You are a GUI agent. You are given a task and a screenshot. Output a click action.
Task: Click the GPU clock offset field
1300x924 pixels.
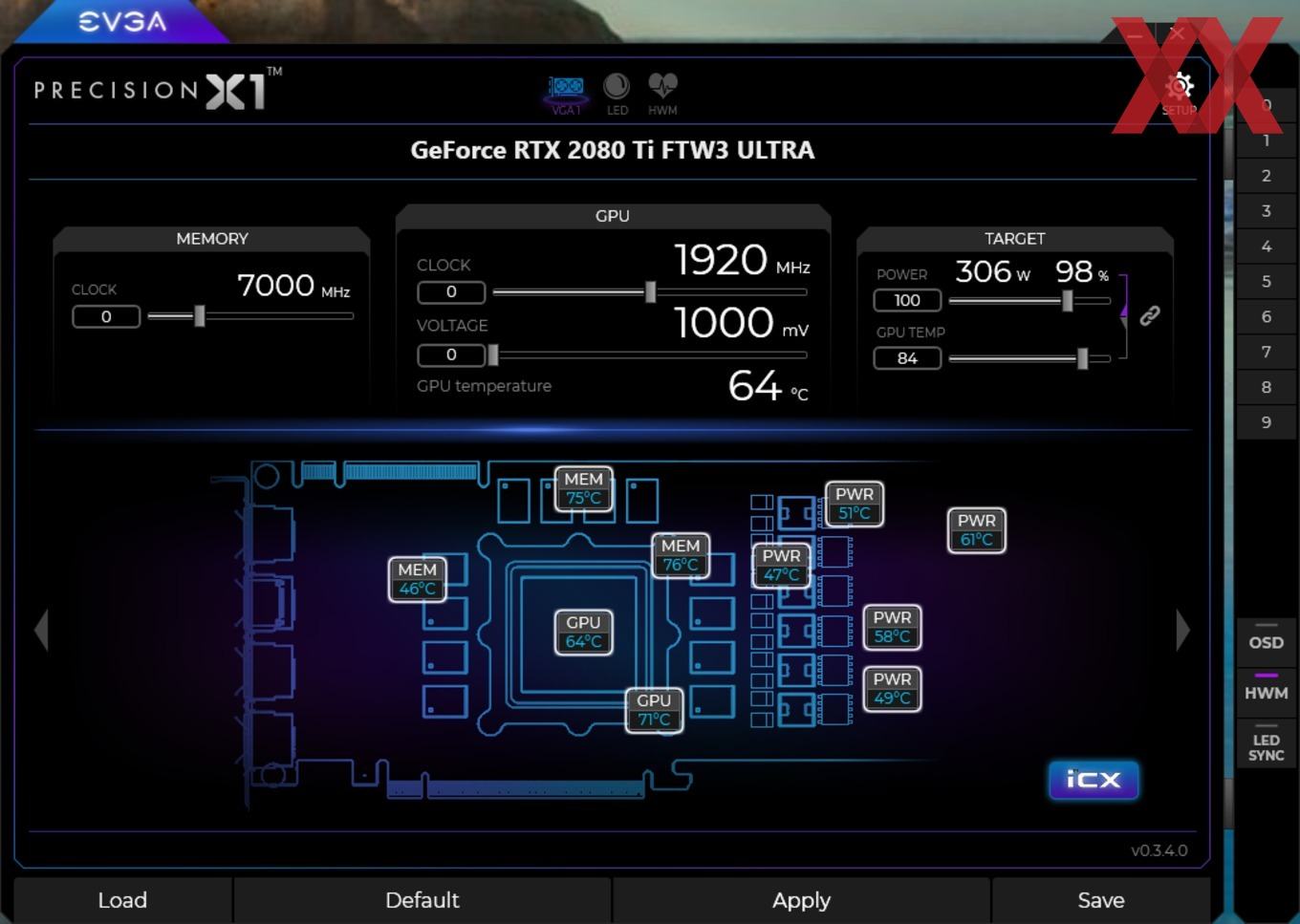(451, 291)
